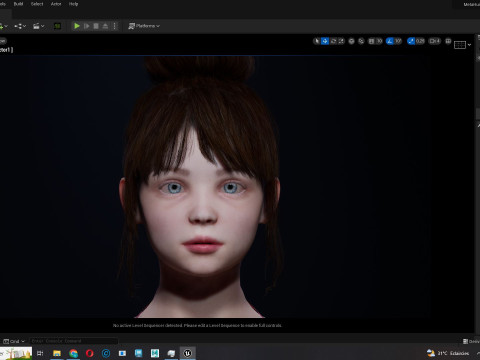Start Play in Editor with green play button
The height and width of the screenshot is (360, 480).
click(77, 26)
